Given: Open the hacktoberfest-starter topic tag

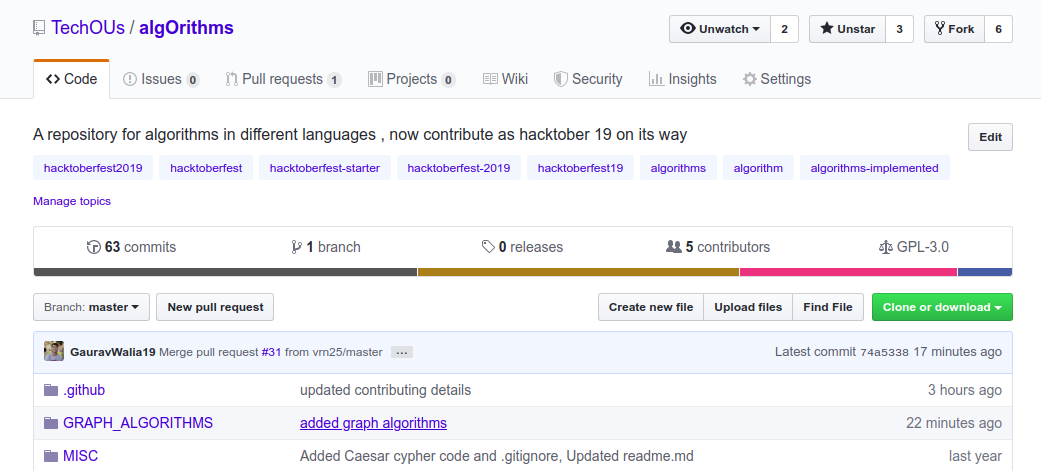Looking at the screenshot, I should pyautogui.click(x=325, y=168).
